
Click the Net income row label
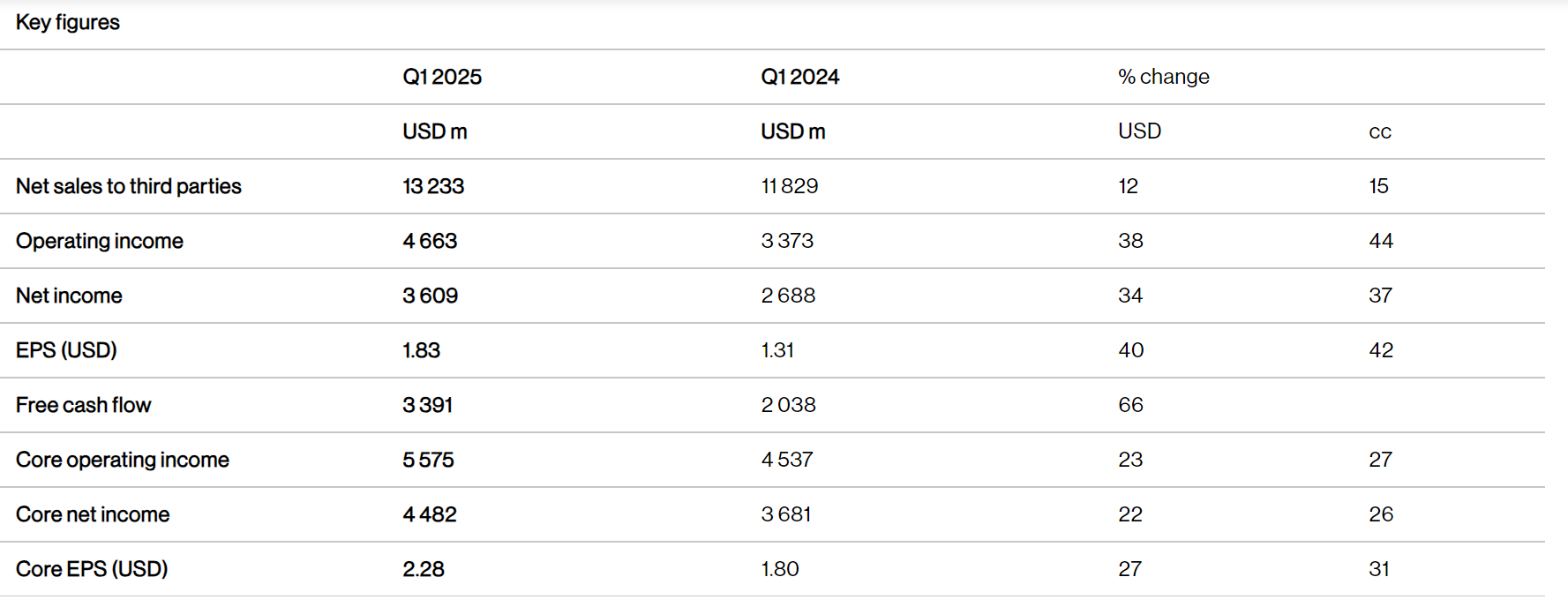(x=69, y=296)
